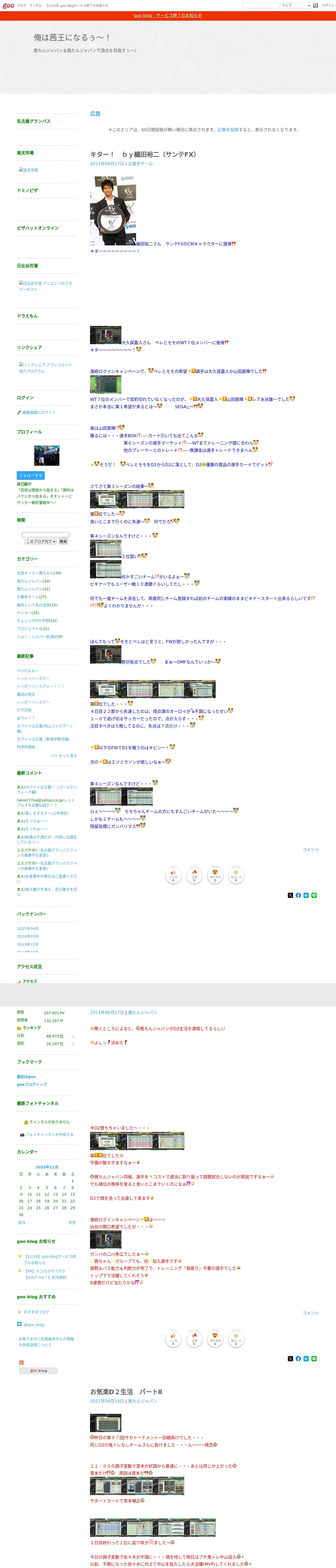Click the camera icon beside フォトチャンネルを作成する
This screenshot has height=1568, width=336.
22,1135
